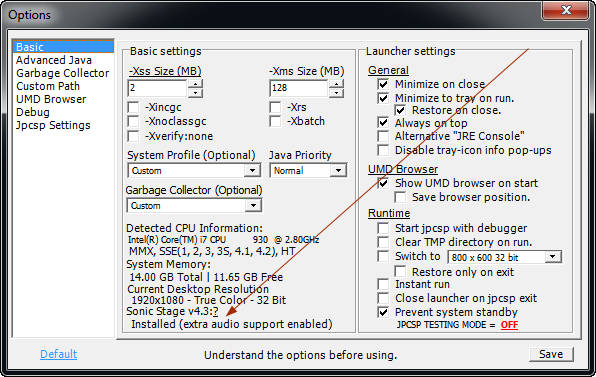Image resolution: width=596 pixels, height=377 pixels.
Task: Check Start jpcsp with debugger
Action: [383, 228]
